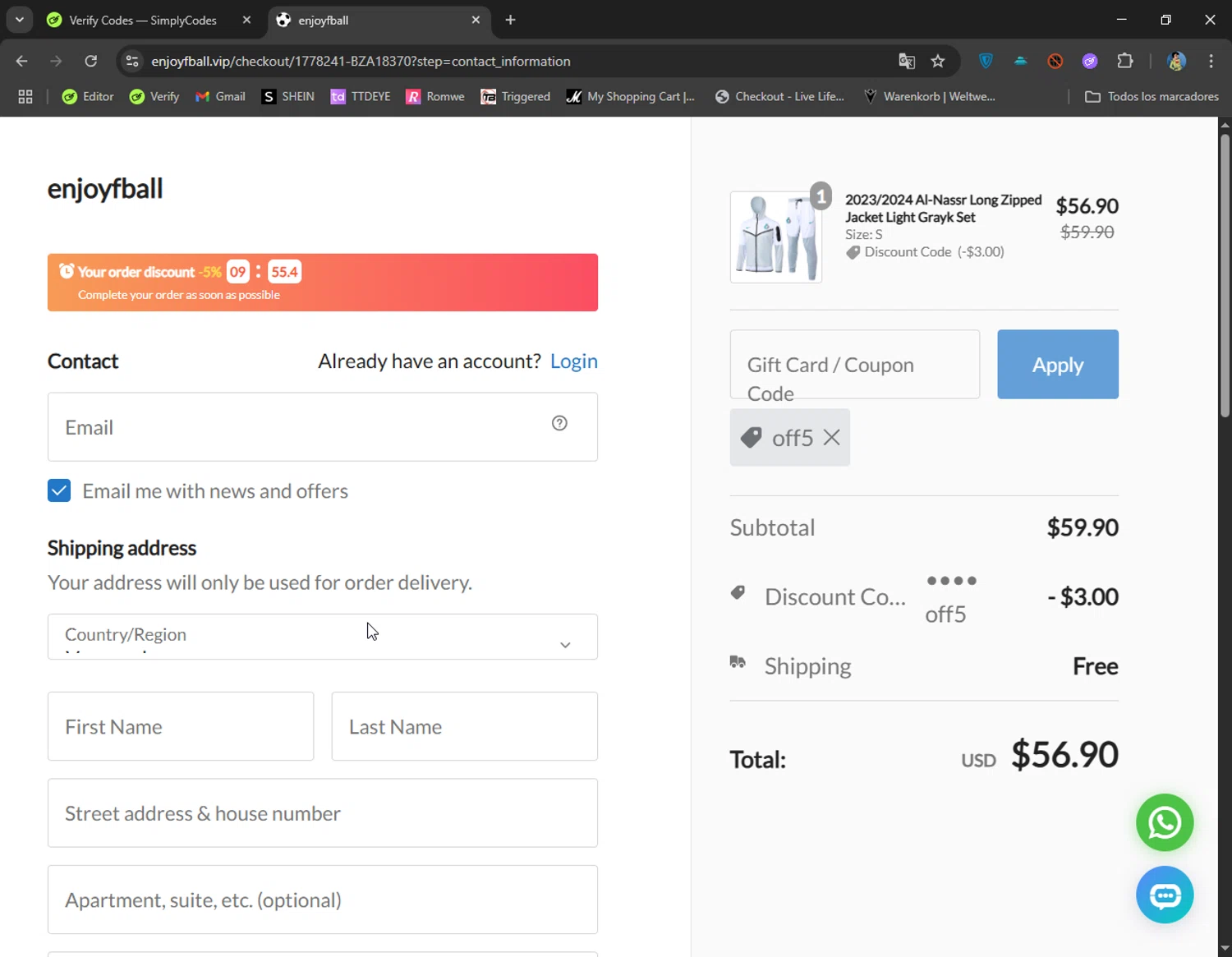This screenshot has height=957, width=1232.
Task: Switch to Verify Codes — SimplyCodes tab
Action: [x=142, y=20]
